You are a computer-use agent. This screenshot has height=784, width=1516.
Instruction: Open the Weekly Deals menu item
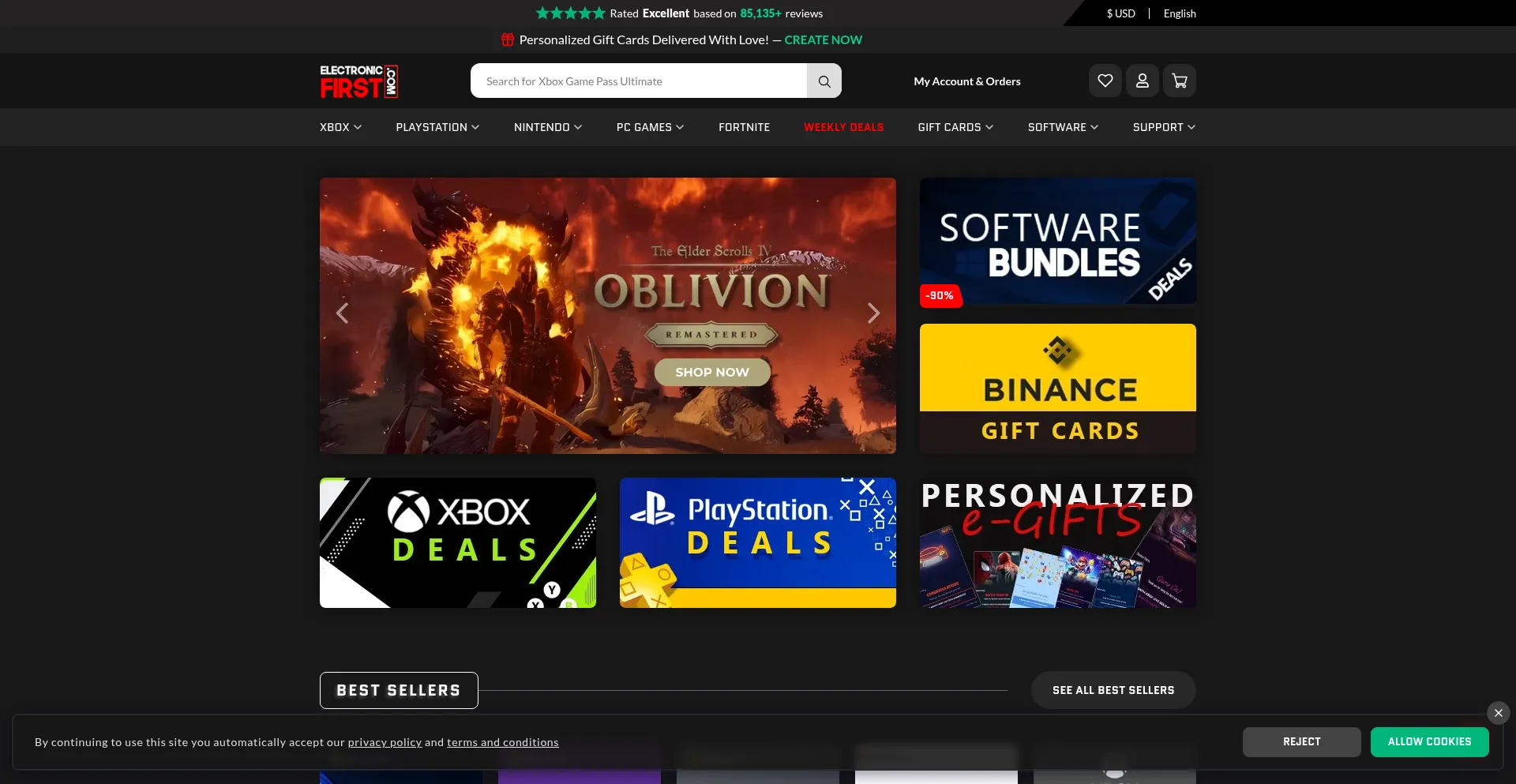[x=843, y=127]
